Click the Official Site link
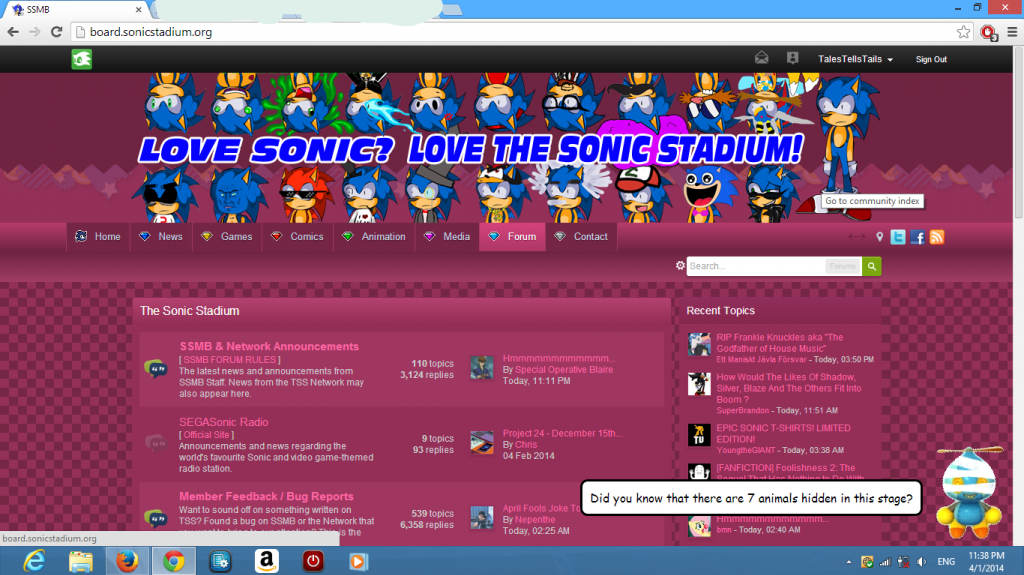Screen dimensions: 1024x575 [x=206, y=435]
